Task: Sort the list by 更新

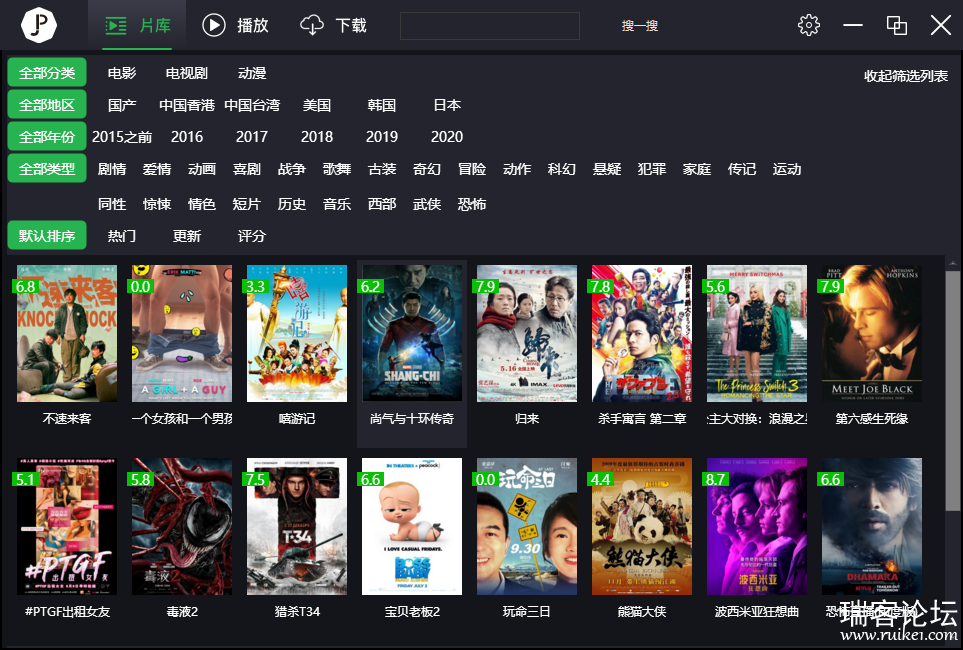Action: point(187,236)
